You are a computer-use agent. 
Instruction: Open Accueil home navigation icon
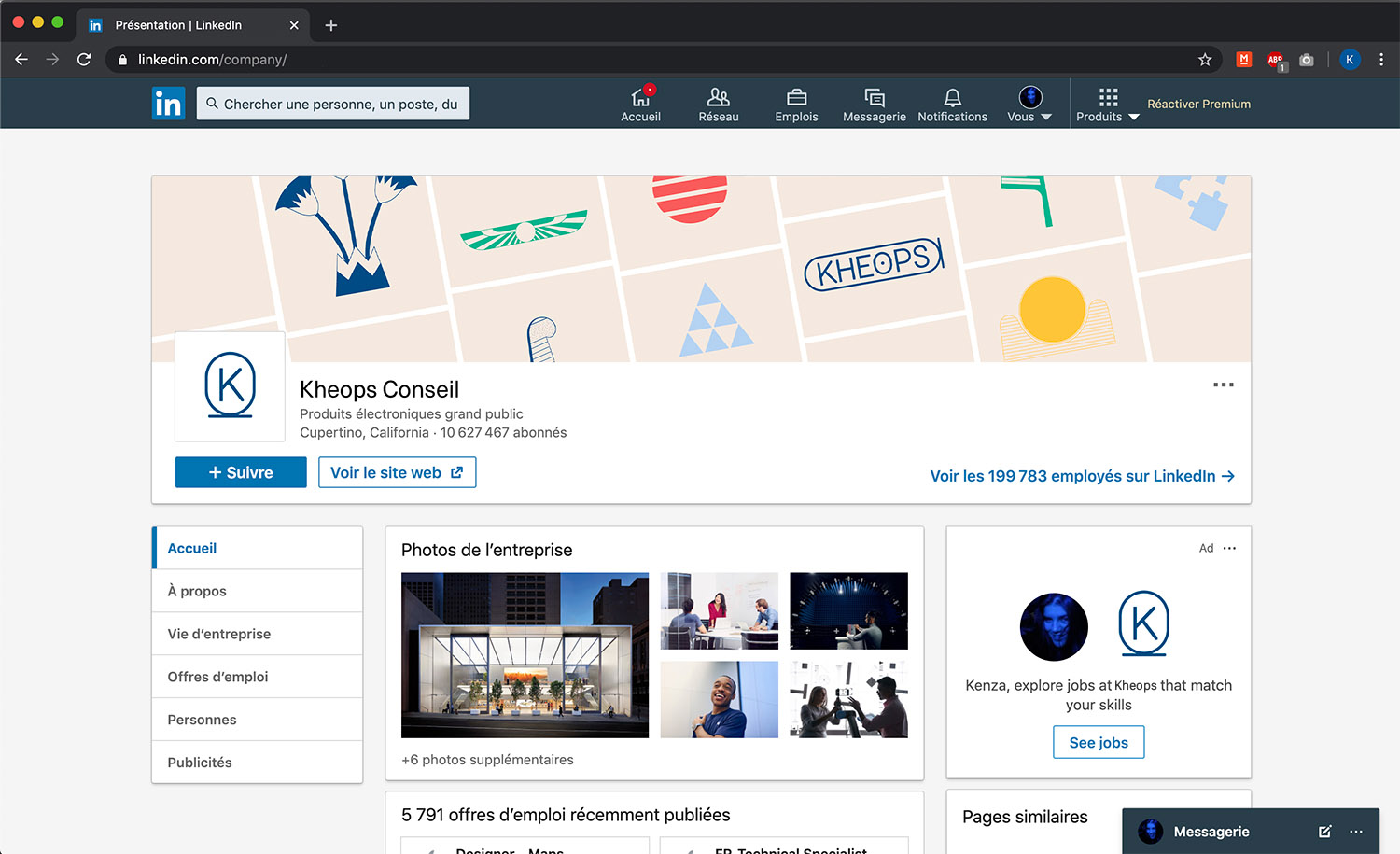[x=640, y=104]
